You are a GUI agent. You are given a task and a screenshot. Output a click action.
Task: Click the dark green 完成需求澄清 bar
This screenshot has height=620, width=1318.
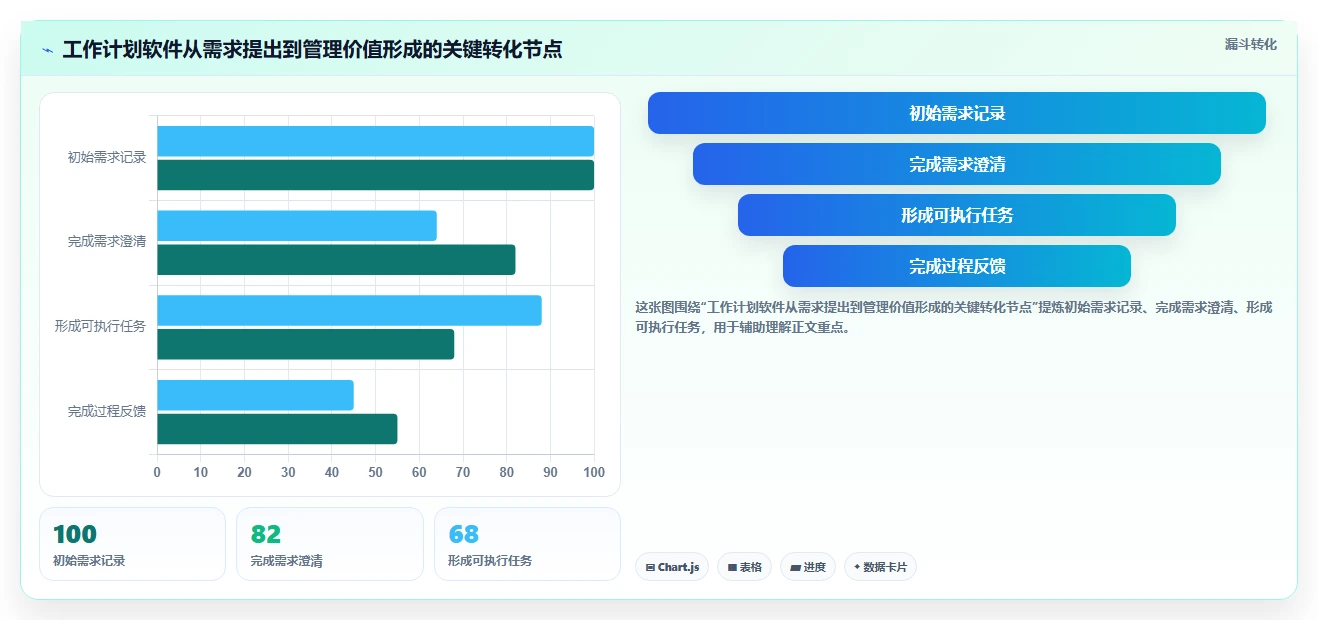point(336,260)
